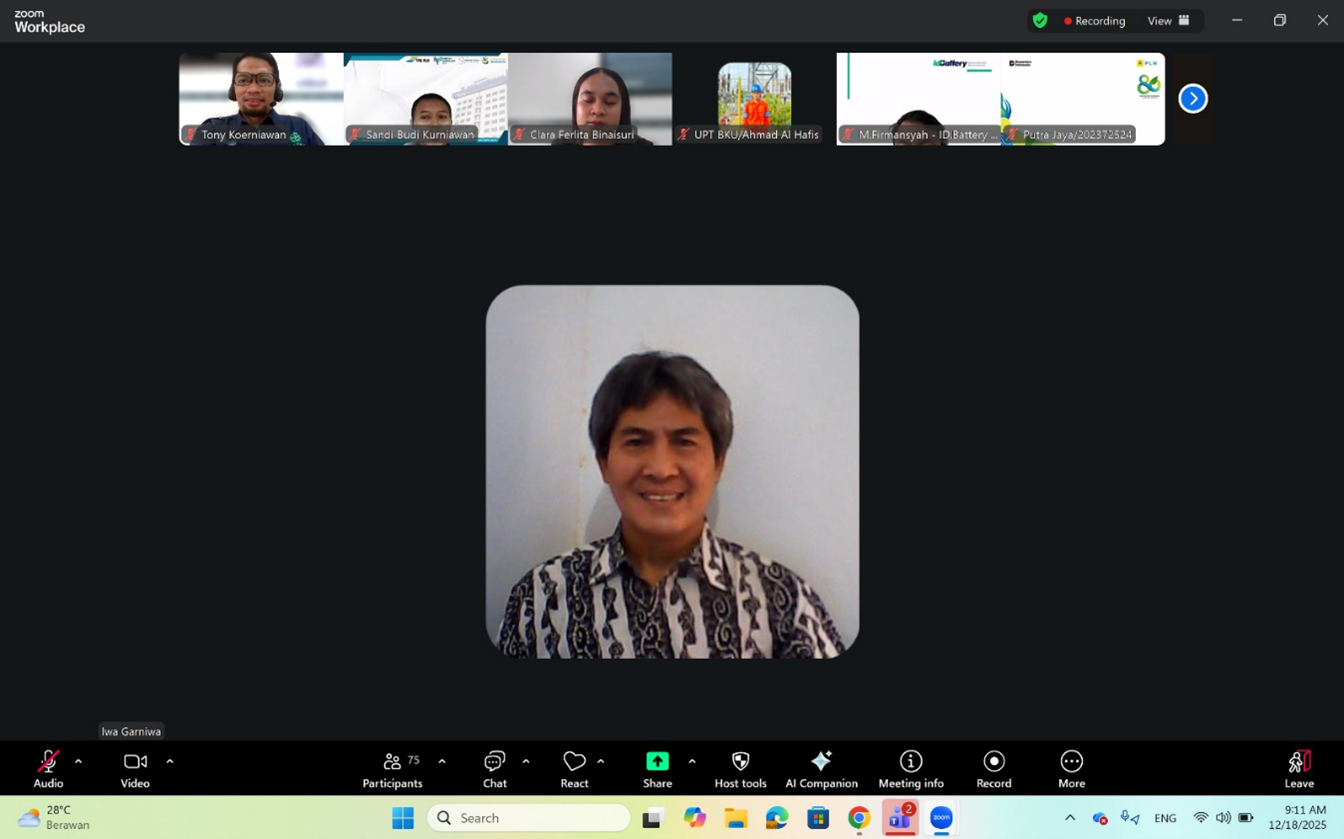Open the Participants panel
Screen dimensions: 1344x839
[393, 767]
